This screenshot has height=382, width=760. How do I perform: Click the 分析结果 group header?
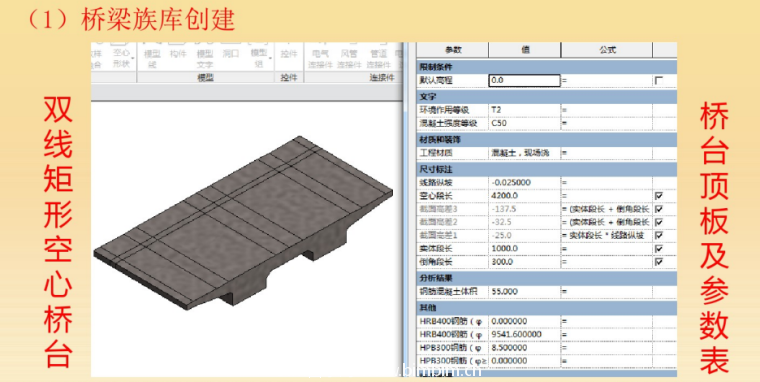(x=547, y=278)
